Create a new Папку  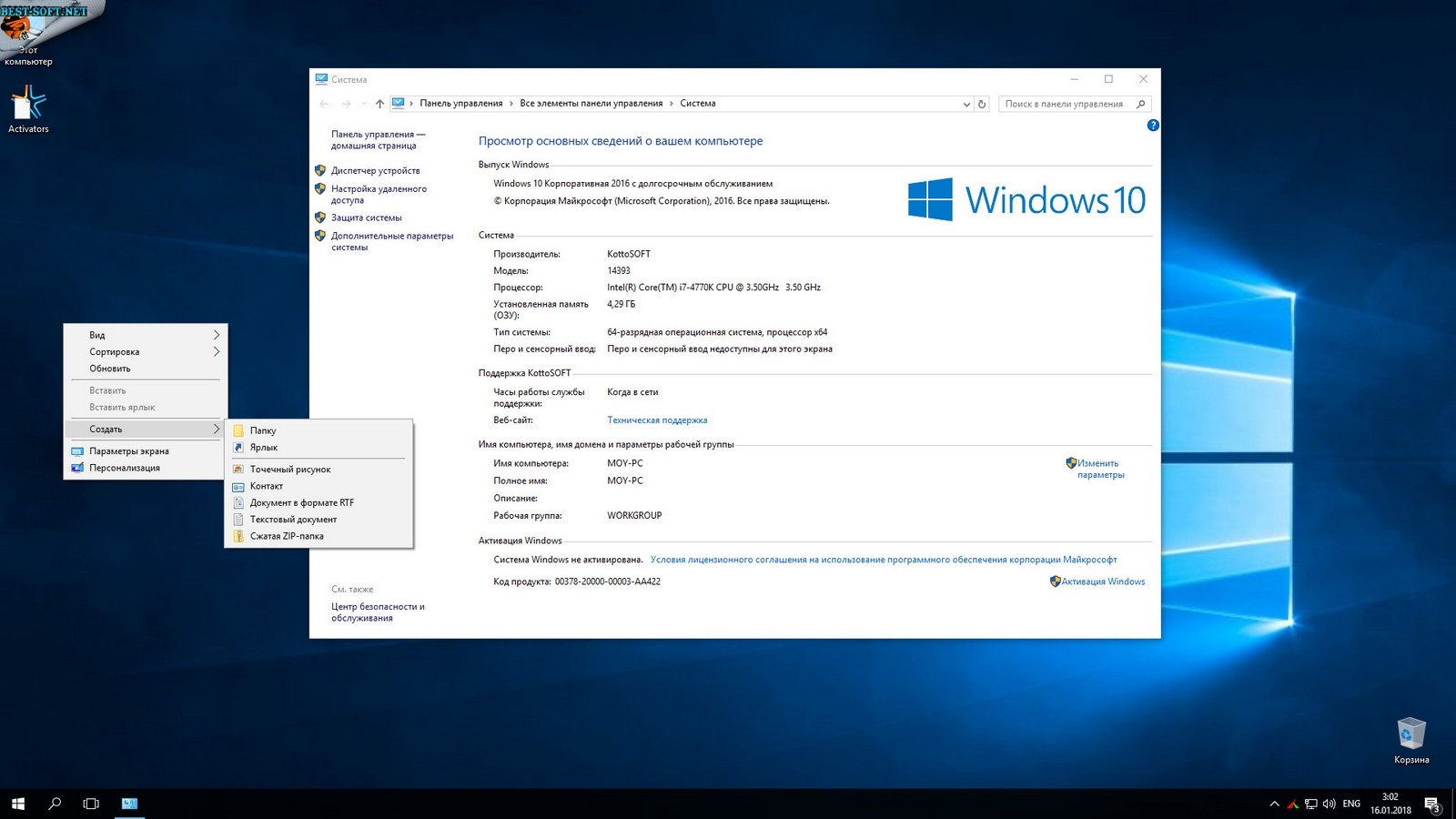pos(318,431)
